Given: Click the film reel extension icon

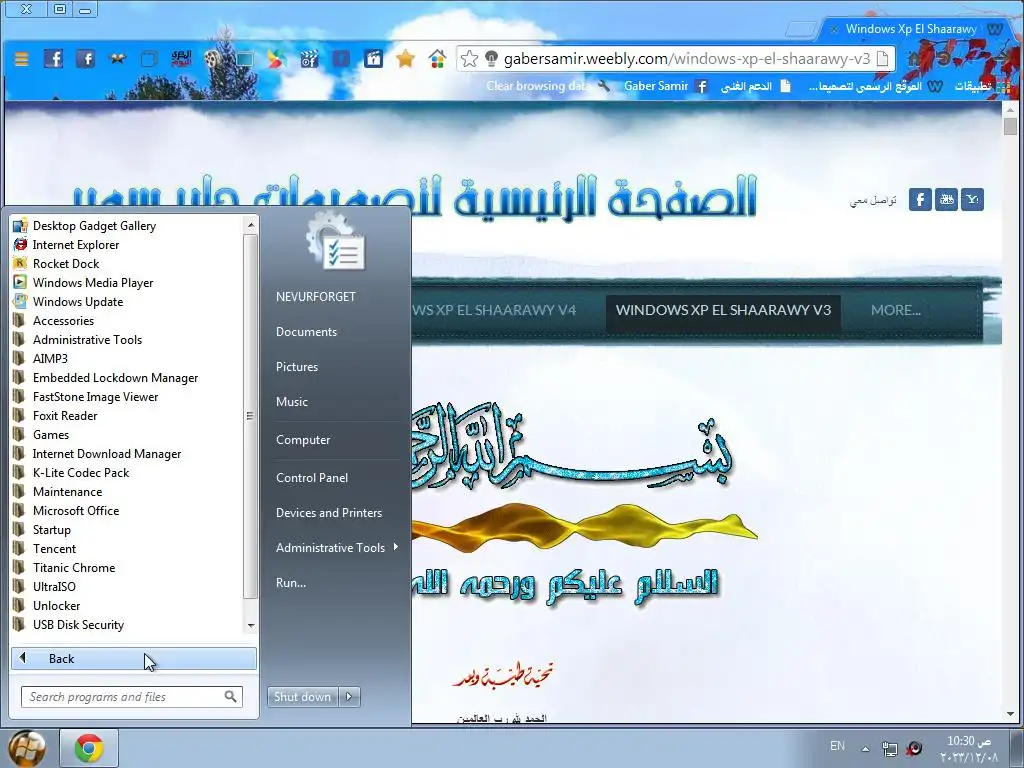Looking at the screenshot, I should point(212,59).
